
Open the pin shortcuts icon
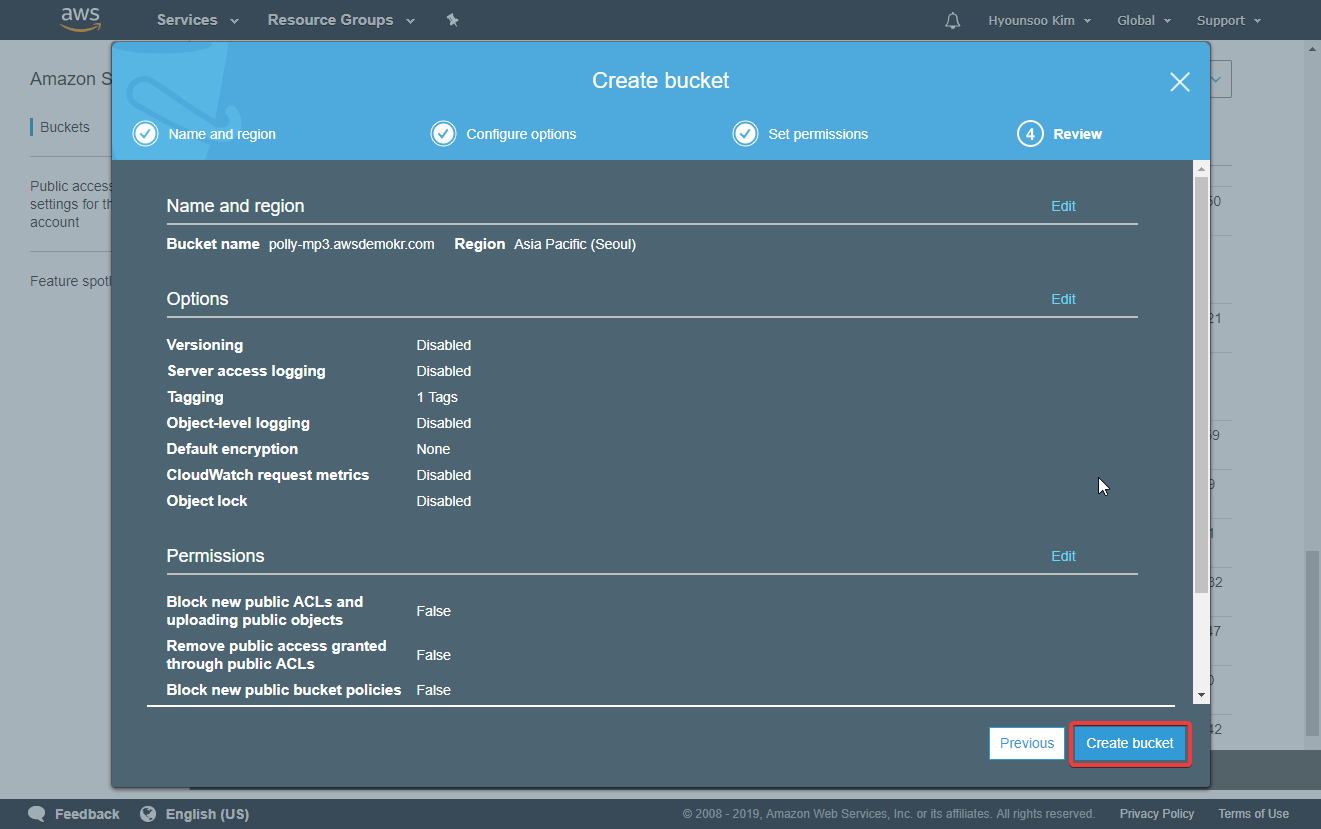pos(452,20)
